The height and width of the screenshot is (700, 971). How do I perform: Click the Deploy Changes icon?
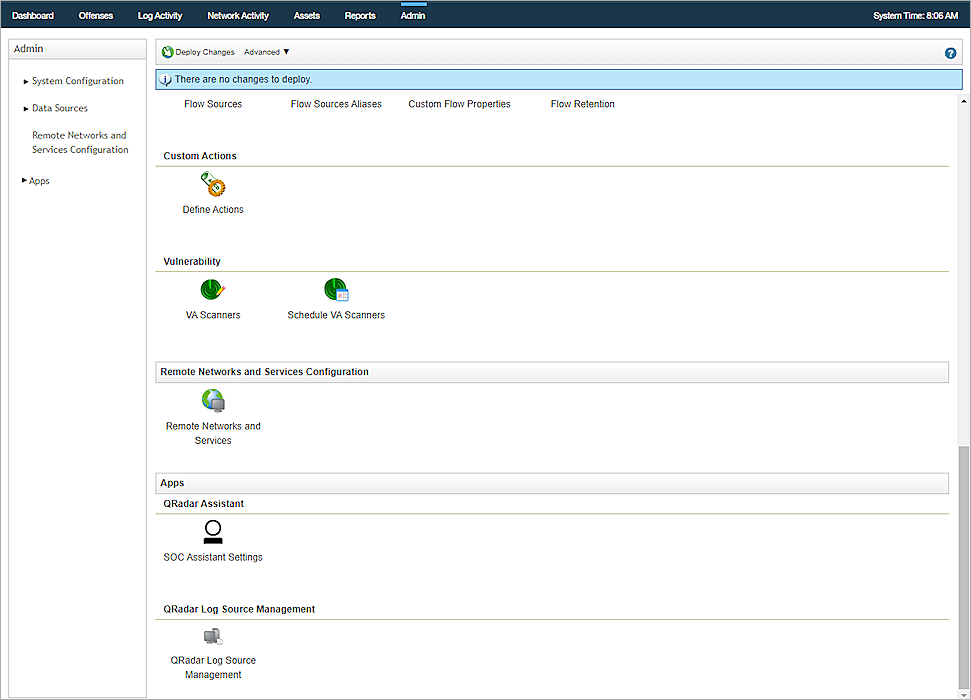tap(168, 52)
